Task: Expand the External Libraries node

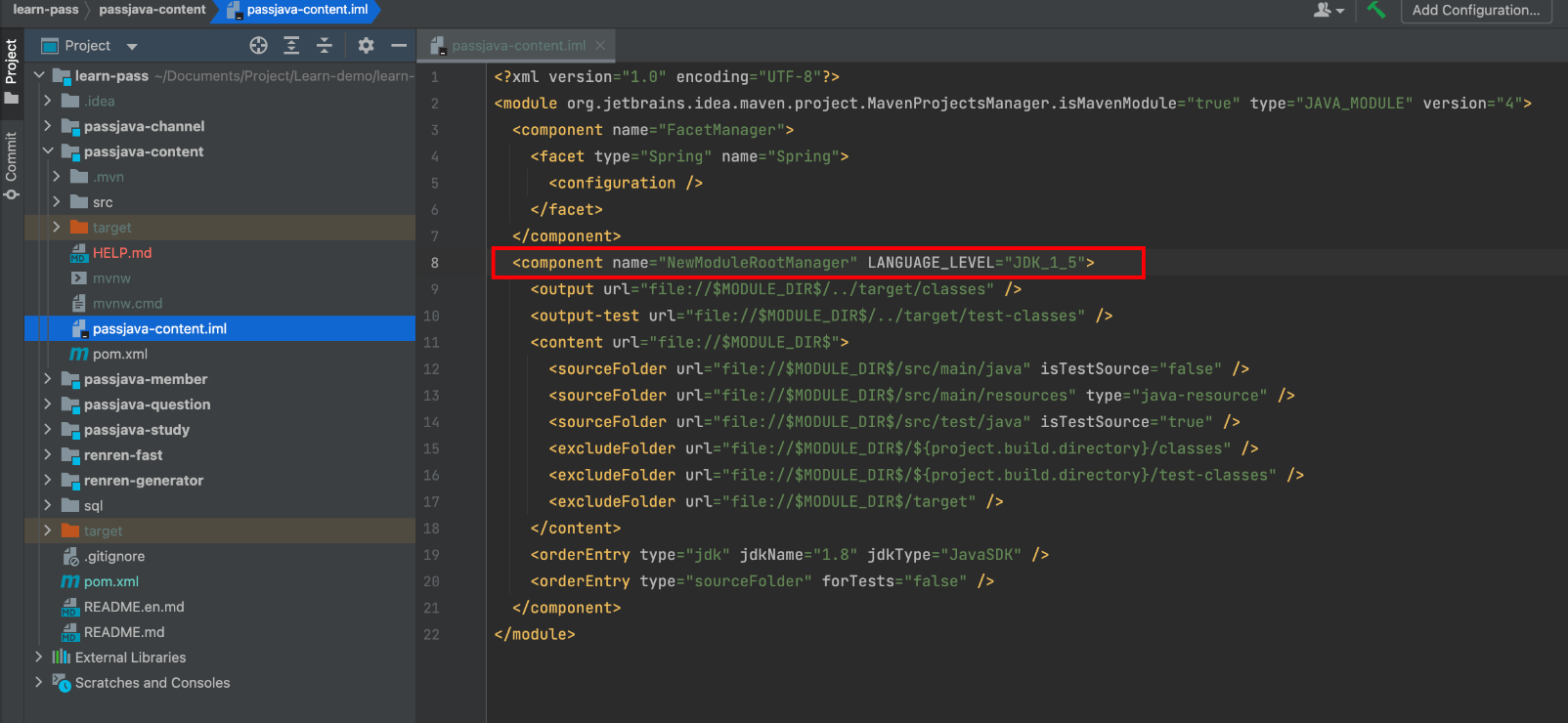Action: point(38,658)
